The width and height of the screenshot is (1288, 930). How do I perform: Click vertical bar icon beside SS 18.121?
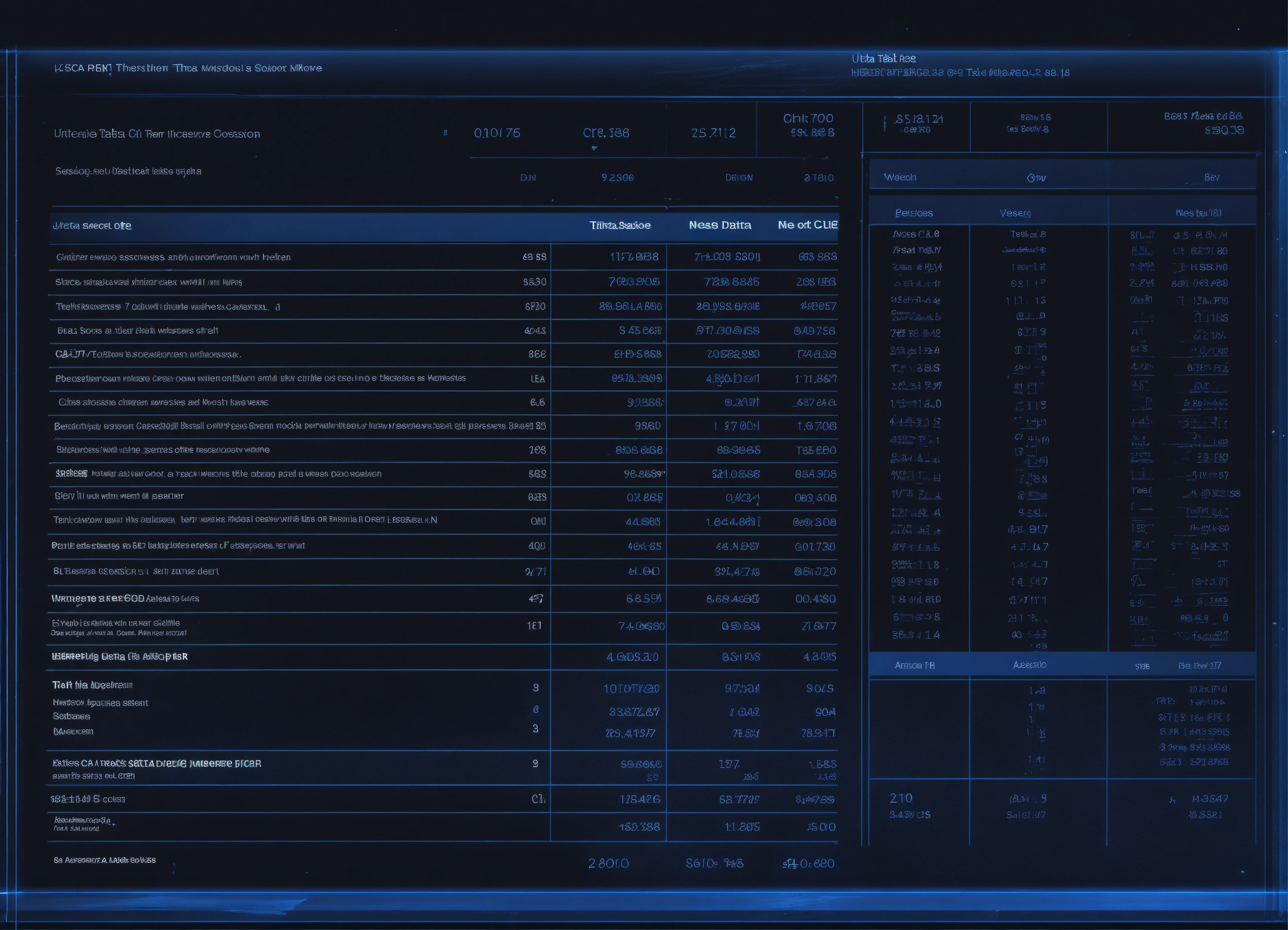884,123
